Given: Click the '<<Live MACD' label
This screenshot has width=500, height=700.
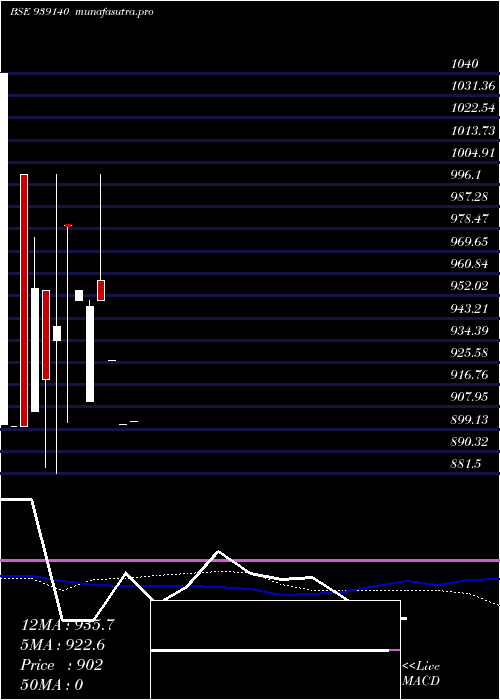Looking at the screenshot, I should (421, 673).
